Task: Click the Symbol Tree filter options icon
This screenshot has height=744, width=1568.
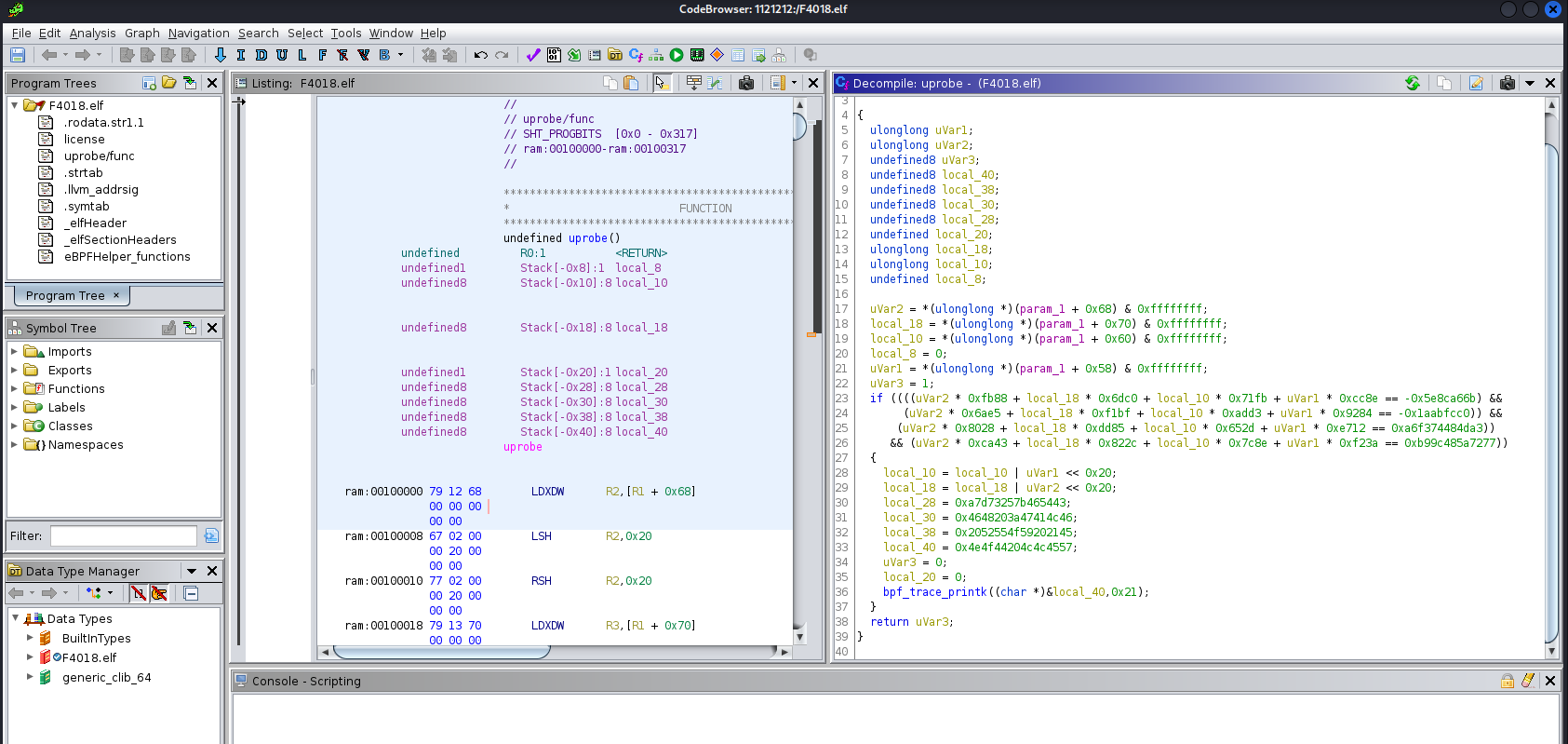Action: (211, 535)
